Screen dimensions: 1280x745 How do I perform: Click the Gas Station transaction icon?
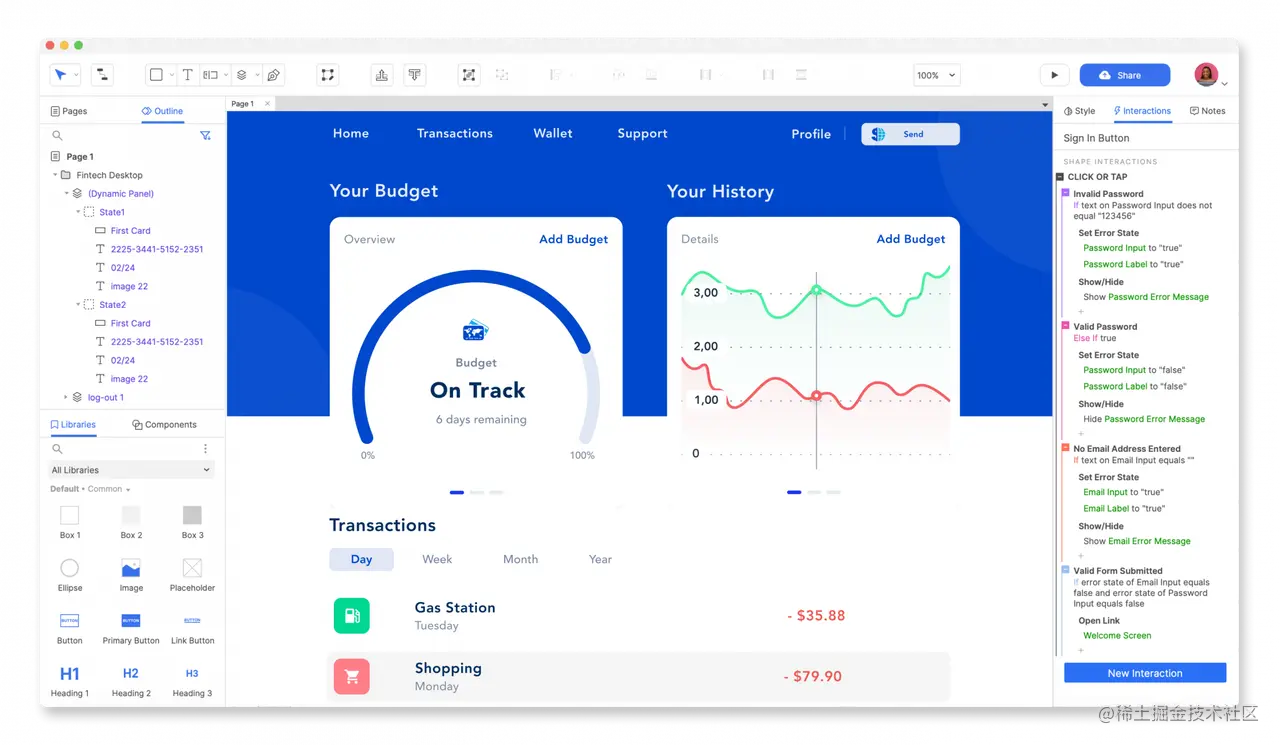coord(352,616)
